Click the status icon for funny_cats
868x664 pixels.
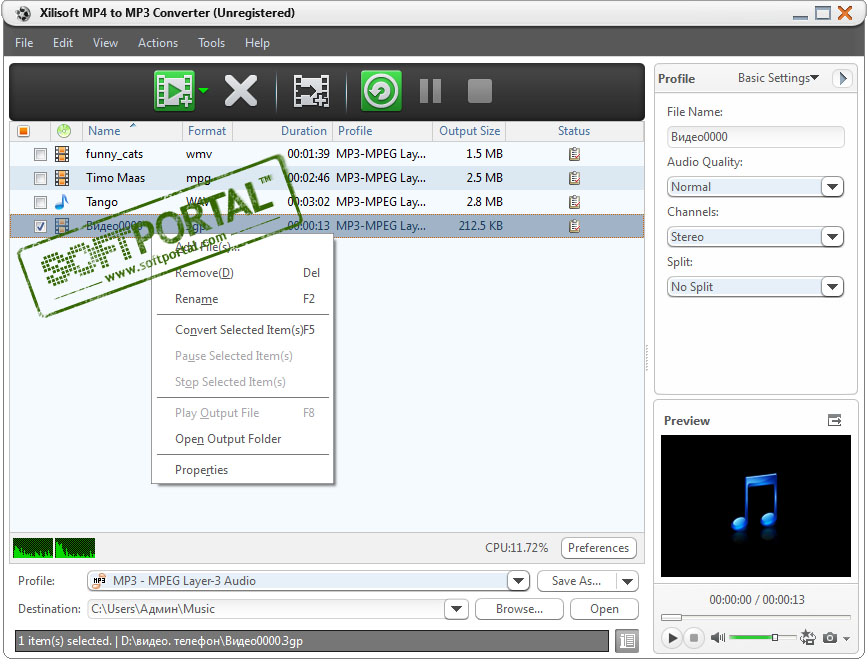point(575,154)
